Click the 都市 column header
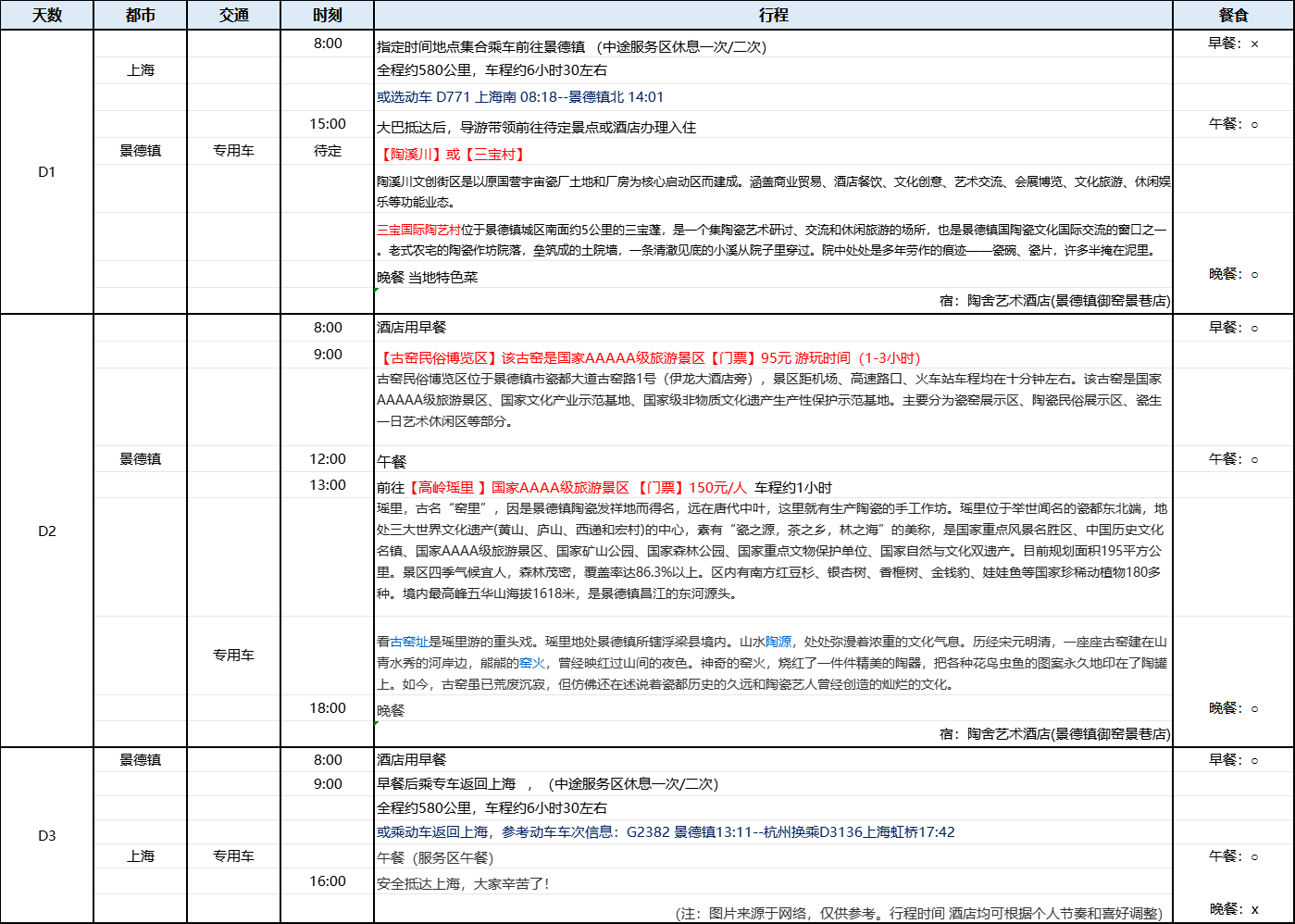Image resolution: width=1295 pixels, height=924 pixels. coord(141,15)
